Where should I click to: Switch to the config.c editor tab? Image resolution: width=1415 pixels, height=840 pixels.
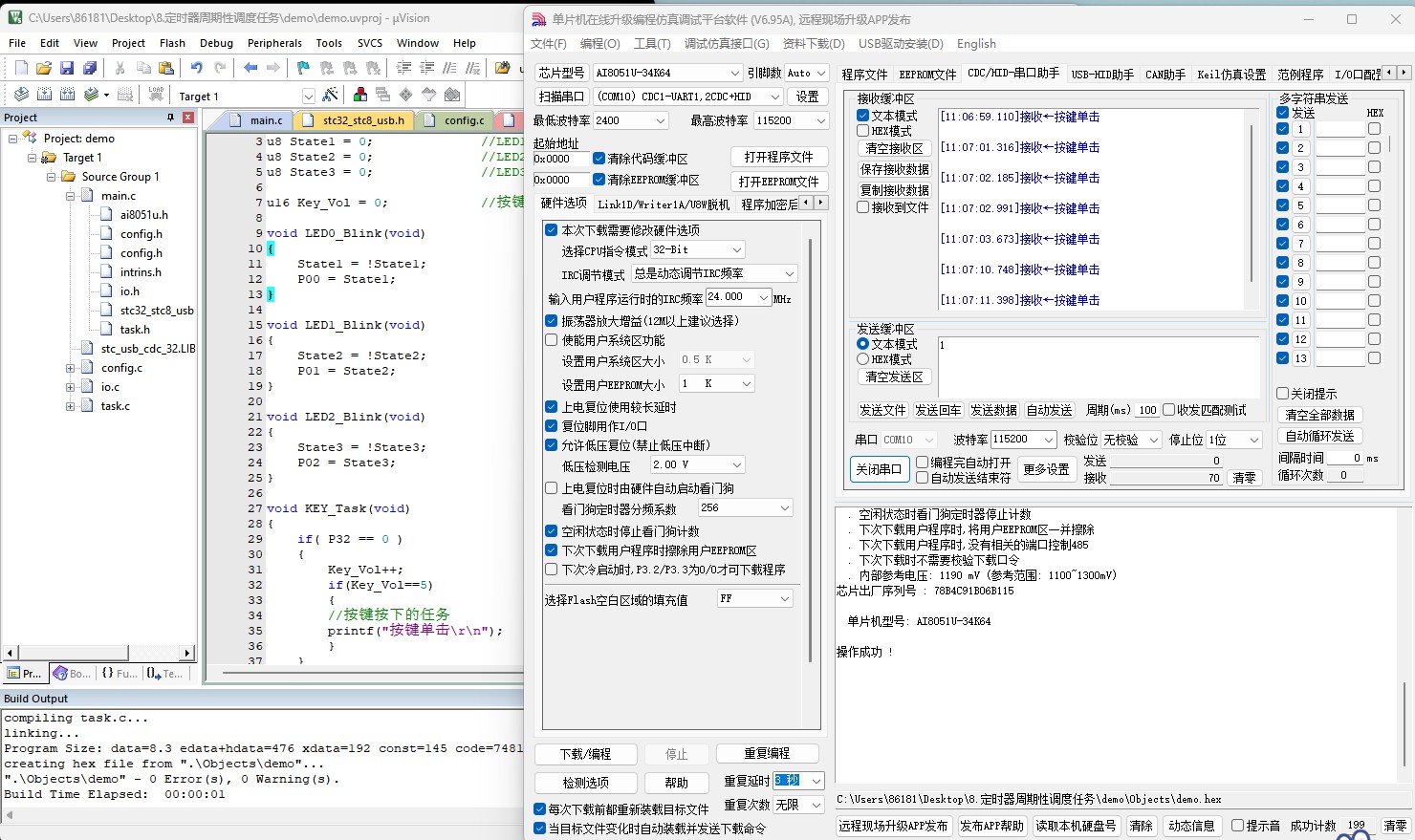click(x=463, y=120)
